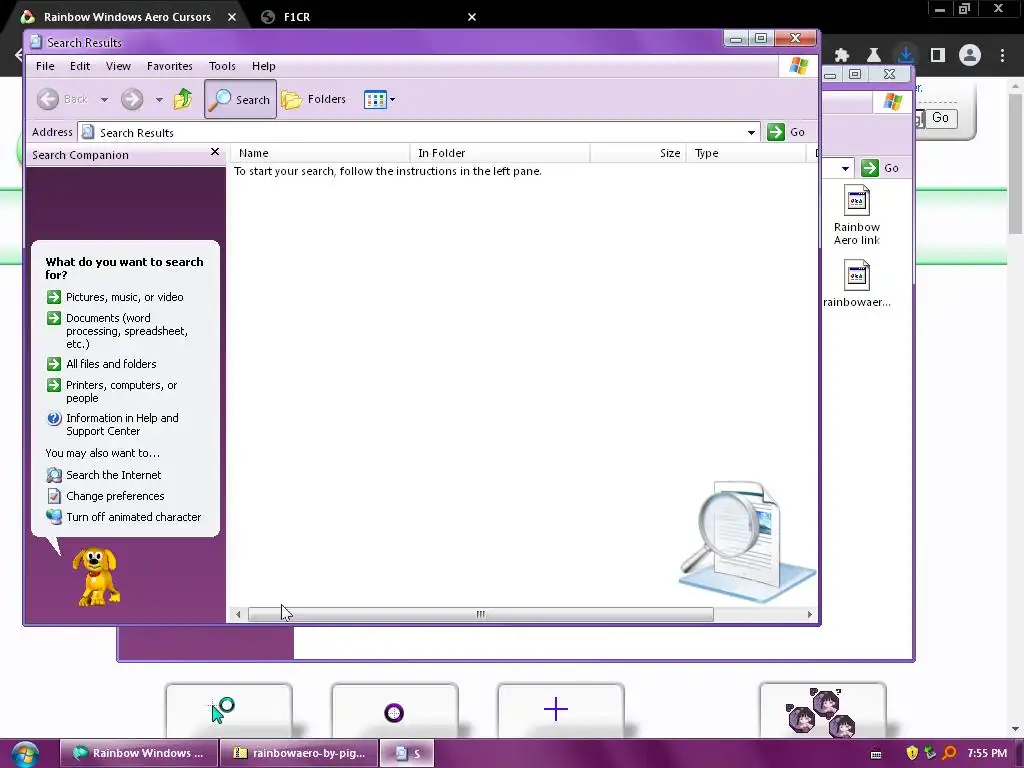Viewport: 1024px width, 768px height.
Task: Open the File menu
Action: coord(45,66)
